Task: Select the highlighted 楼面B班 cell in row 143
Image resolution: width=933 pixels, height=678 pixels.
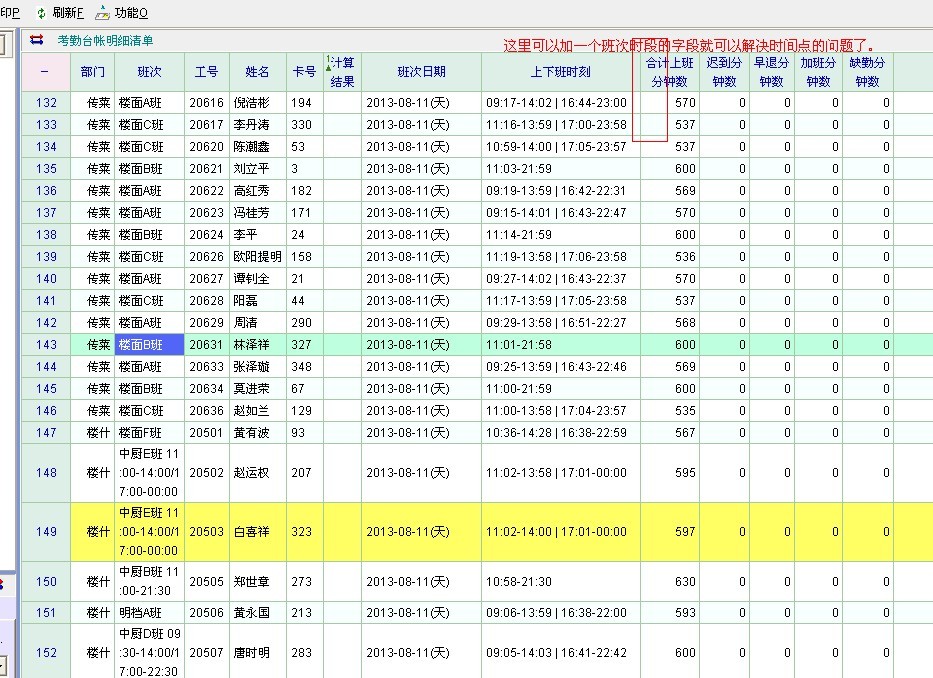Action: tap(149, 345)
